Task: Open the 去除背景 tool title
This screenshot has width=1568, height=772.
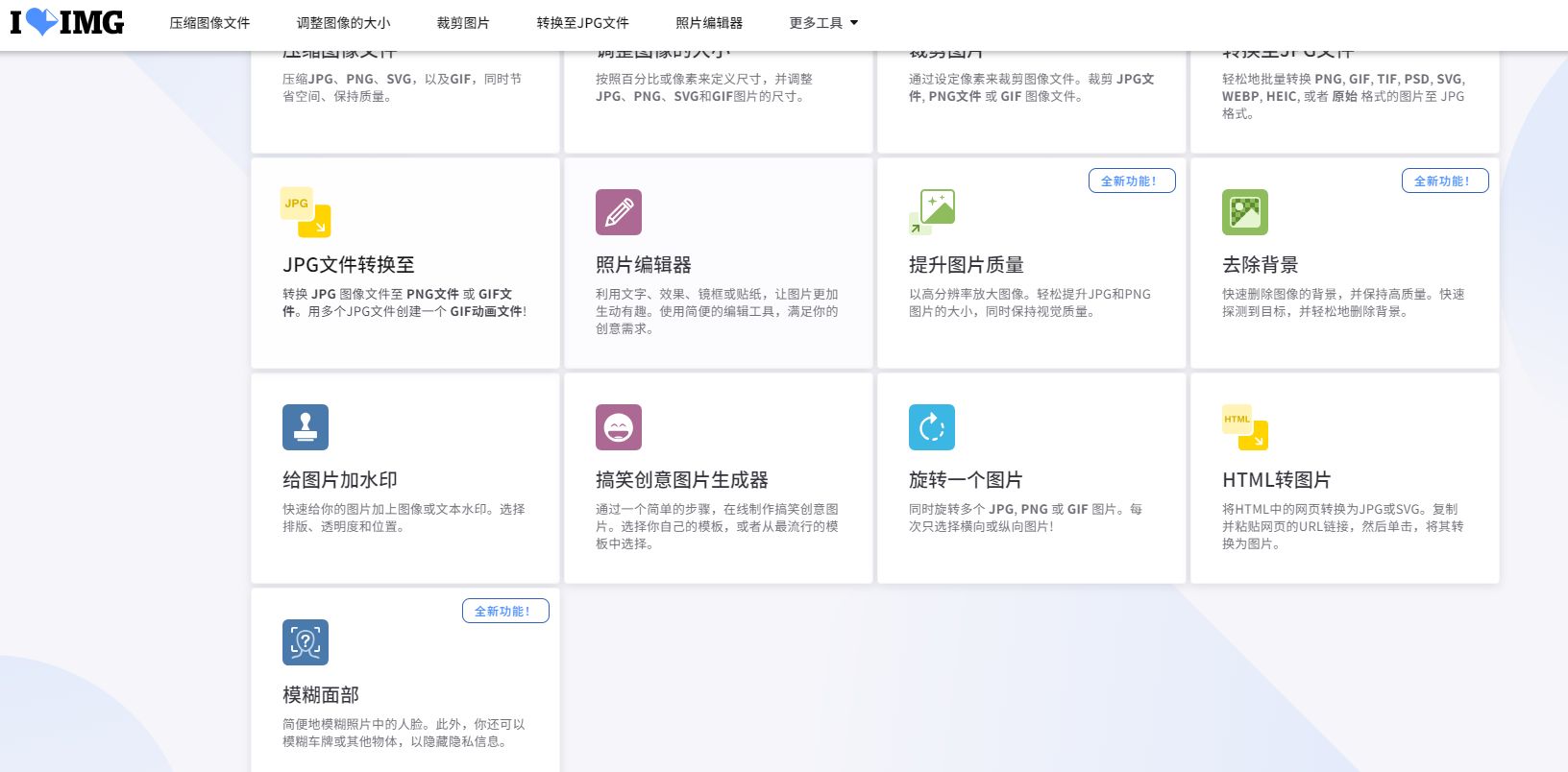Action: [x=1261, y=265]
